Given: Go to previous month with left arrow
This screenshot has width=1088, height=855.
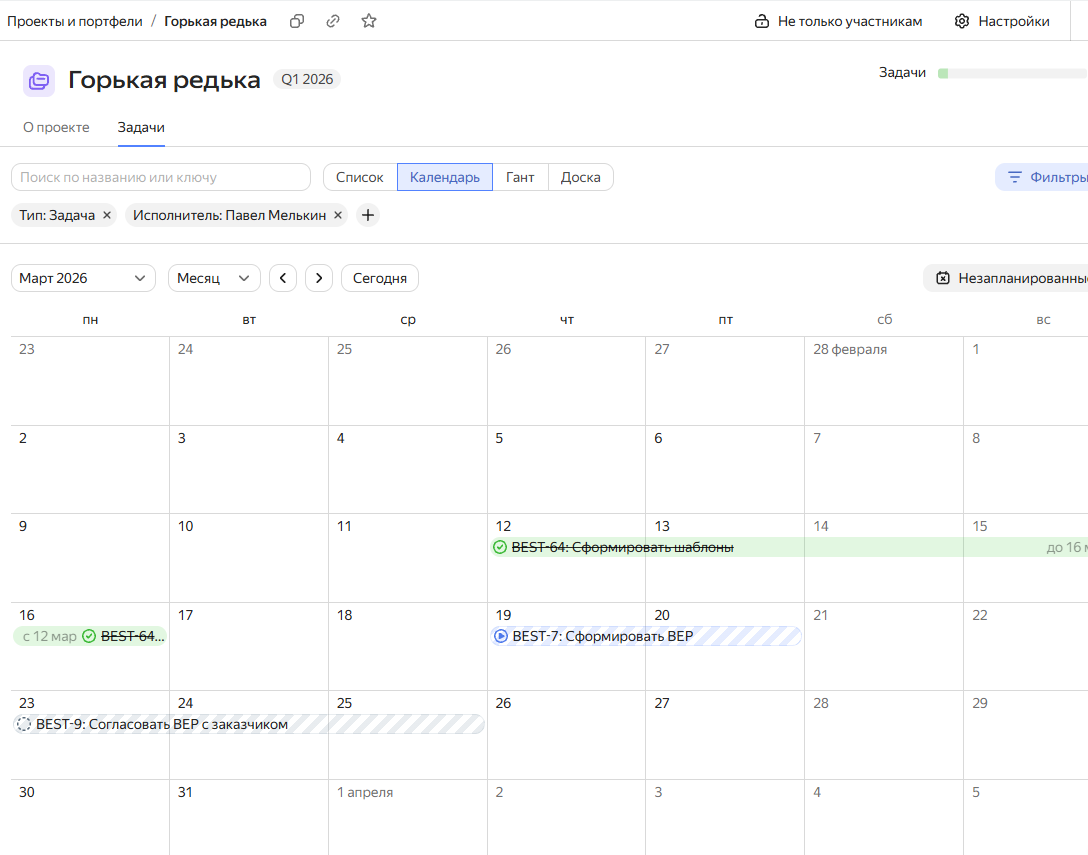Looking at the screenshot, I should click(283, 278).
